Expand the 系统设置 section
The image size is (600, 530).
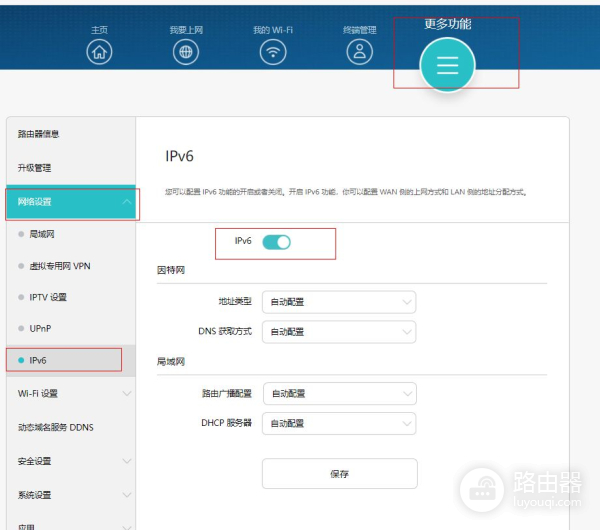(71, 495)
